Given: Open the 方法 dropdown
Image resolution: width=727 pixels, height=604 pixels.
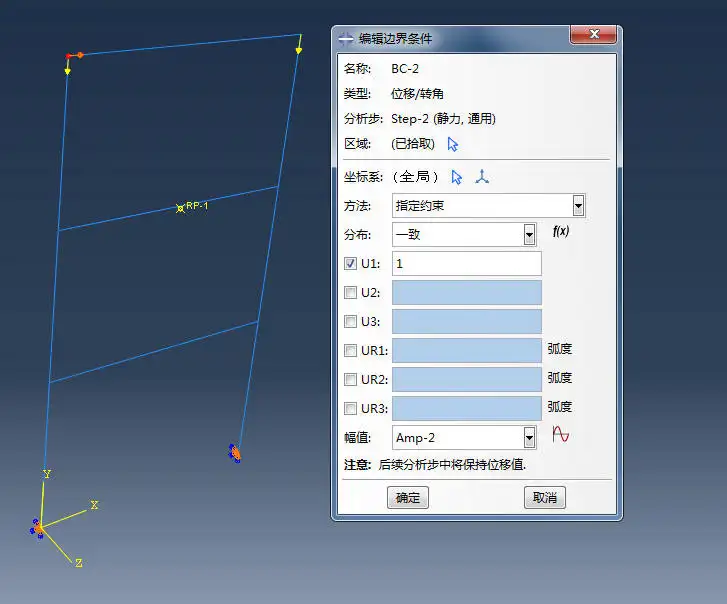Looking at the screenshot, I should click(x=578, y=205).
